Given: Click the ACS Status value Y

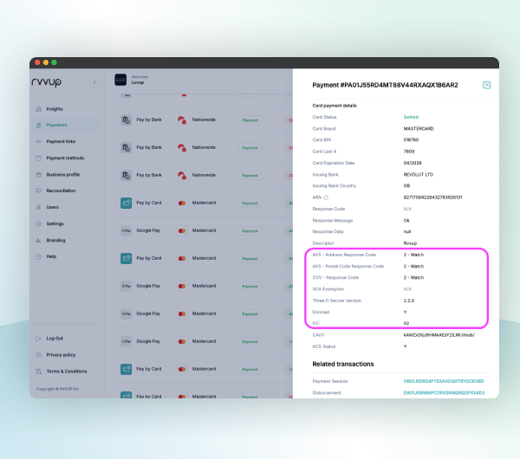Looking at the screenshot, I should point(405,347).
